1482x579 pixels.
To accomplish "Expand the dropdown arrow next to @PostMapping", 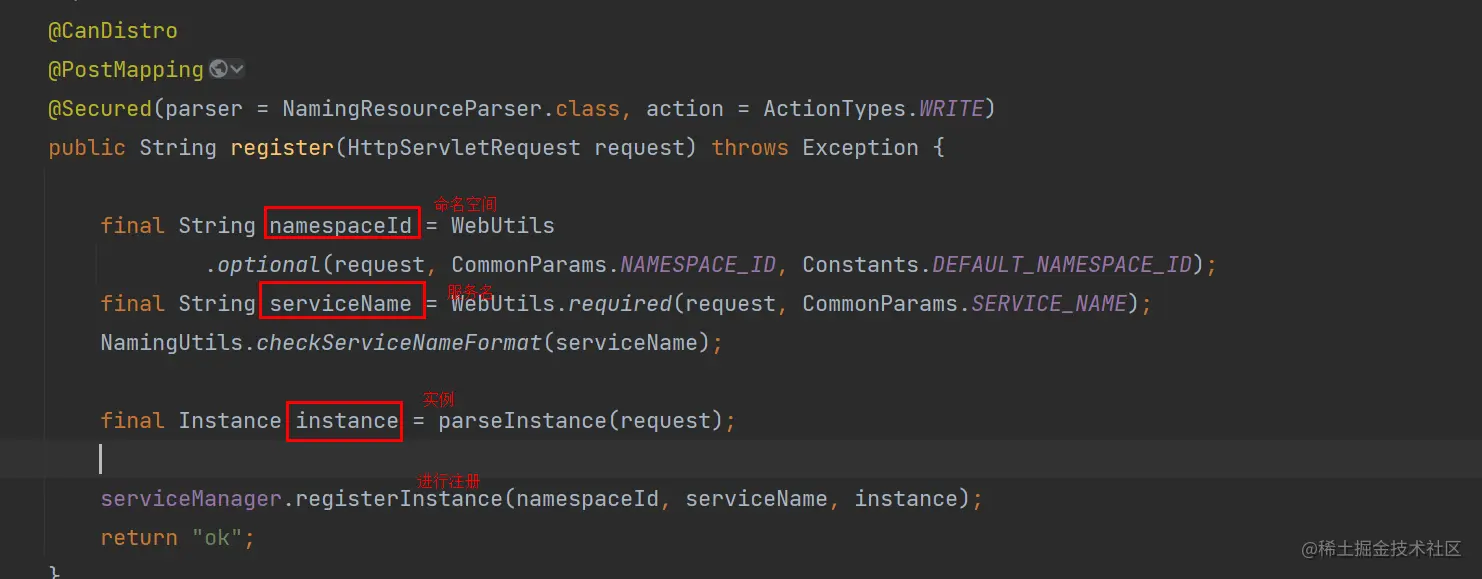I will (237, 70).
